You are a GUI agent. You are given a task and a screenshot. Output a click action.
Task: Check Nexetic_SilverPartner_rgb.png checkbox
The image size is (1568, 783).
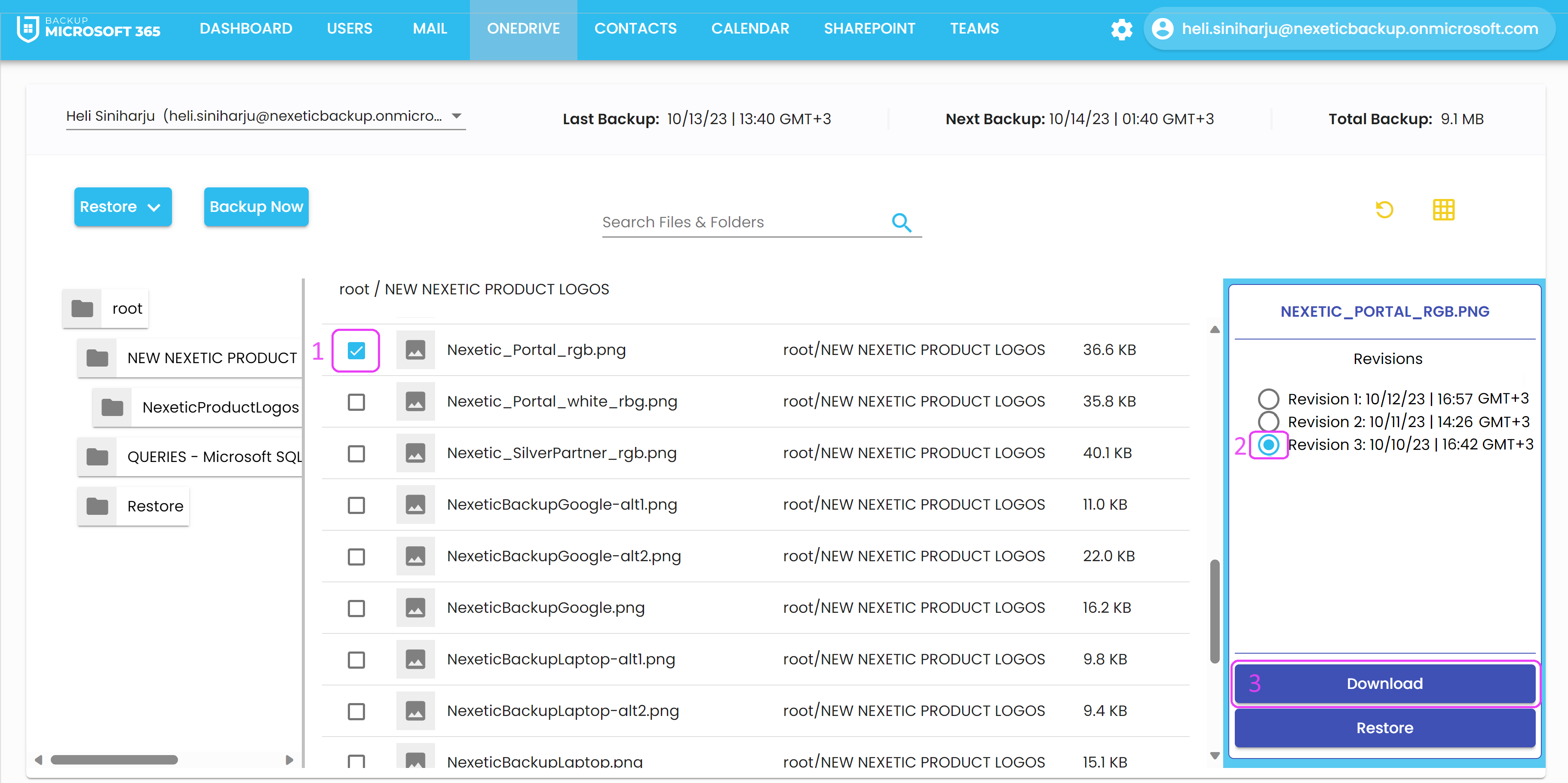click(356, 454)
